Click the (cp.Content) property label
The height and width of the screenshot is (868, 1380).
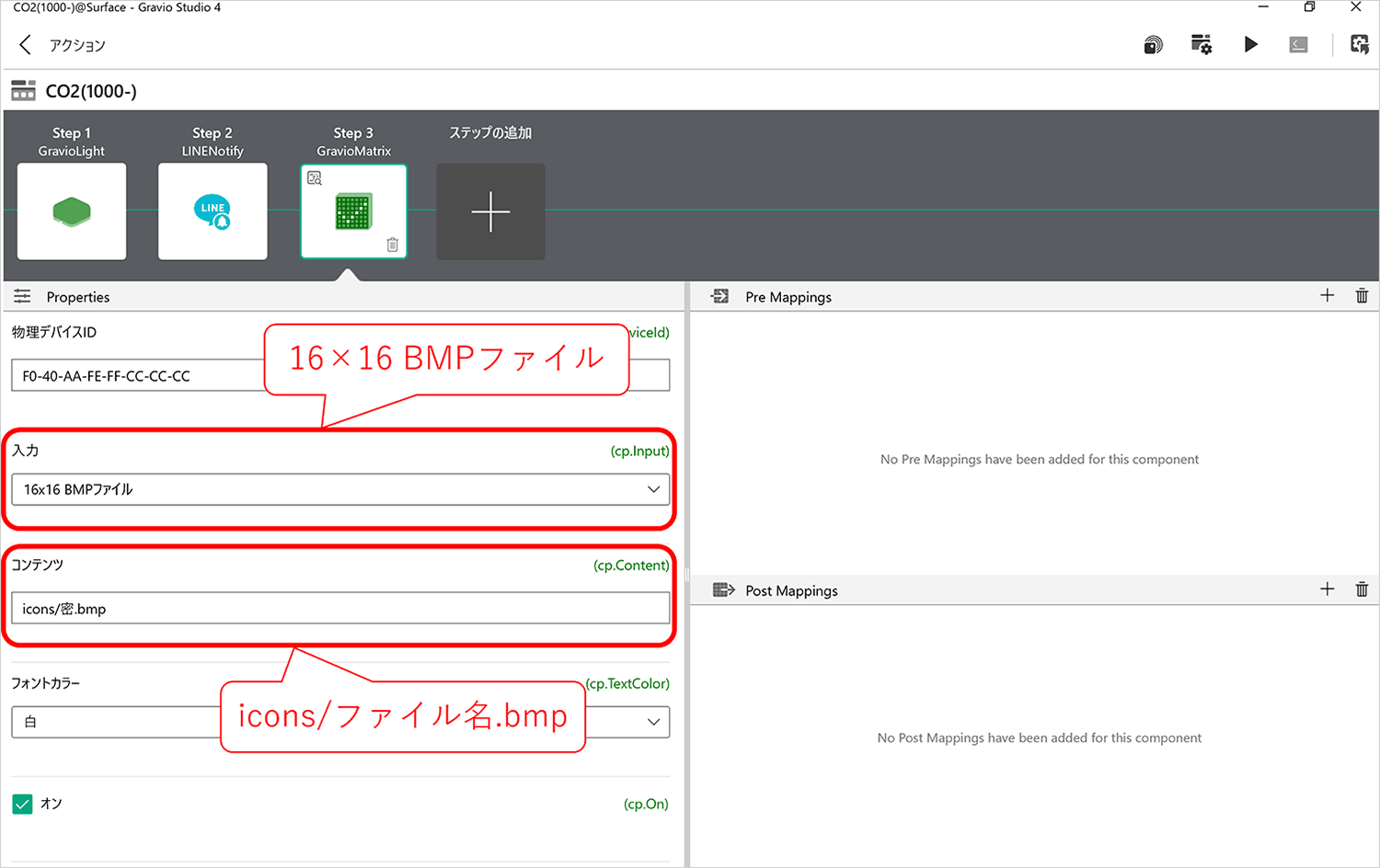(631, 565)
